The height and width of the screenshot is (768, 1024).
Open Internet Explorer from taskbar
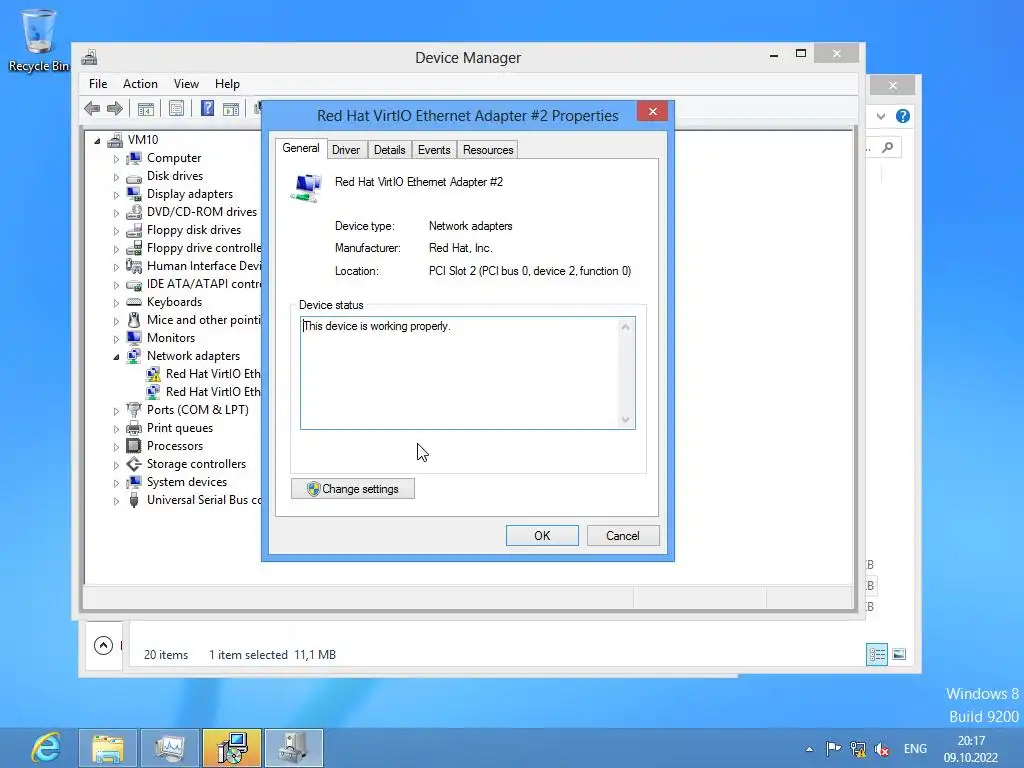tap(46, 748)
